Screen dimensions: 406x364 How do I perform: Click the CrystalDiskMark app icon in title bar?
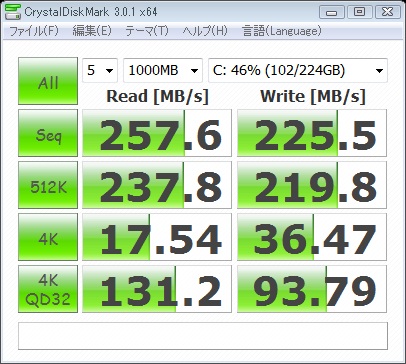pos(13,12)
